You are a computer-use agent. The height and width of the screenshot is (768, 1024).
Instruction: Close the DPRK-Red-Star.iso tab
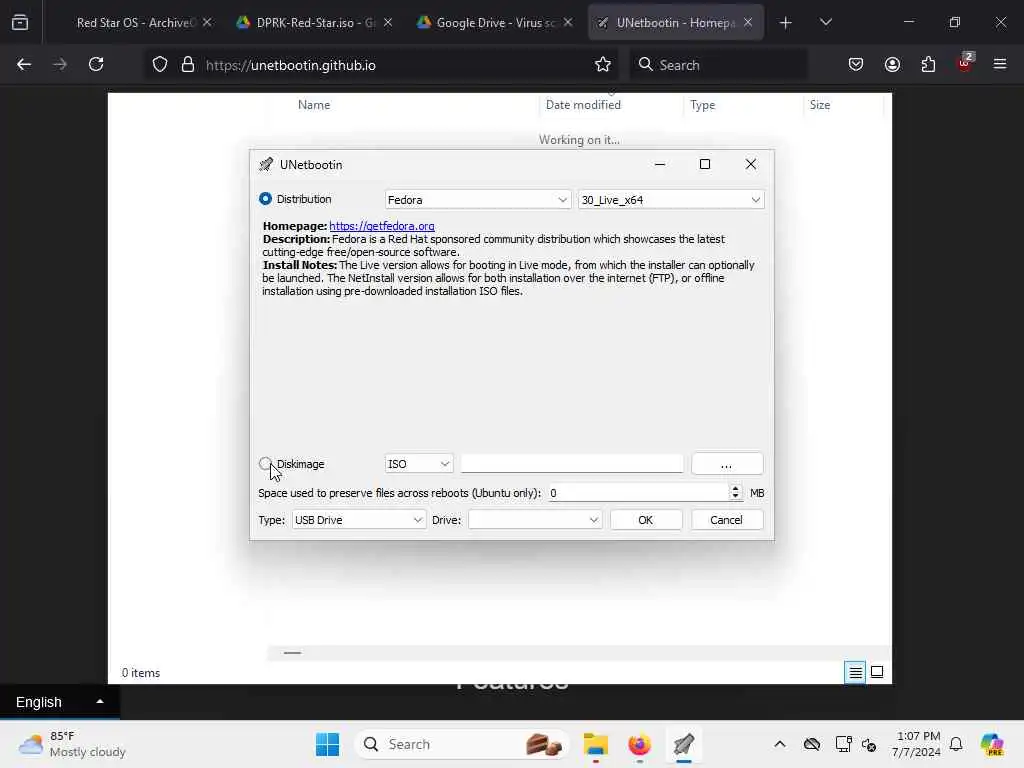point(388,22)
